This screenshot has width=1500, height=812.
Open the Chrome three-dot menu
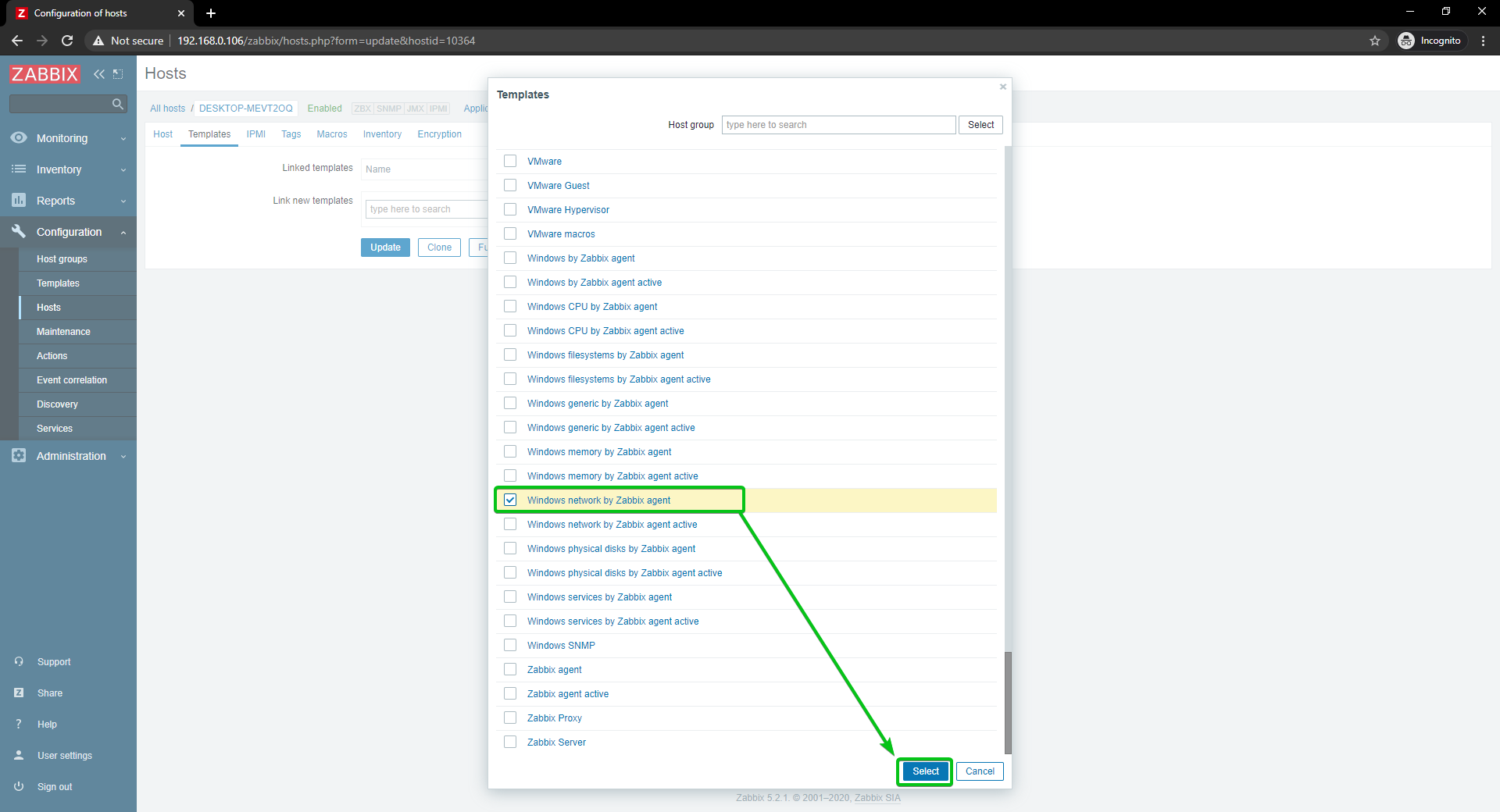tap(1483, 41)
